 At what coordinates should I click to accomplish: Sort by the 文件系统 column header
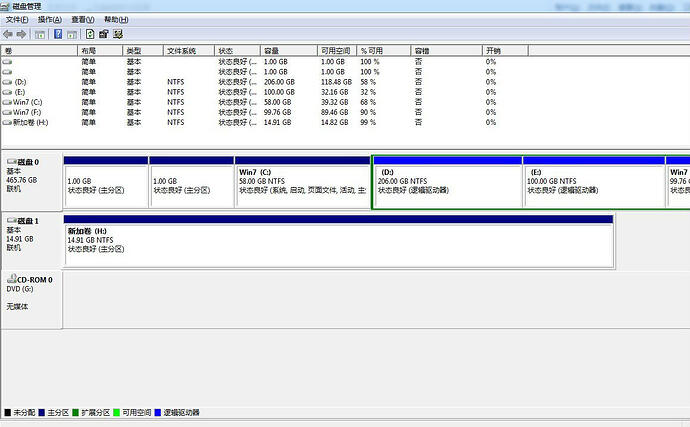(188, 51)
